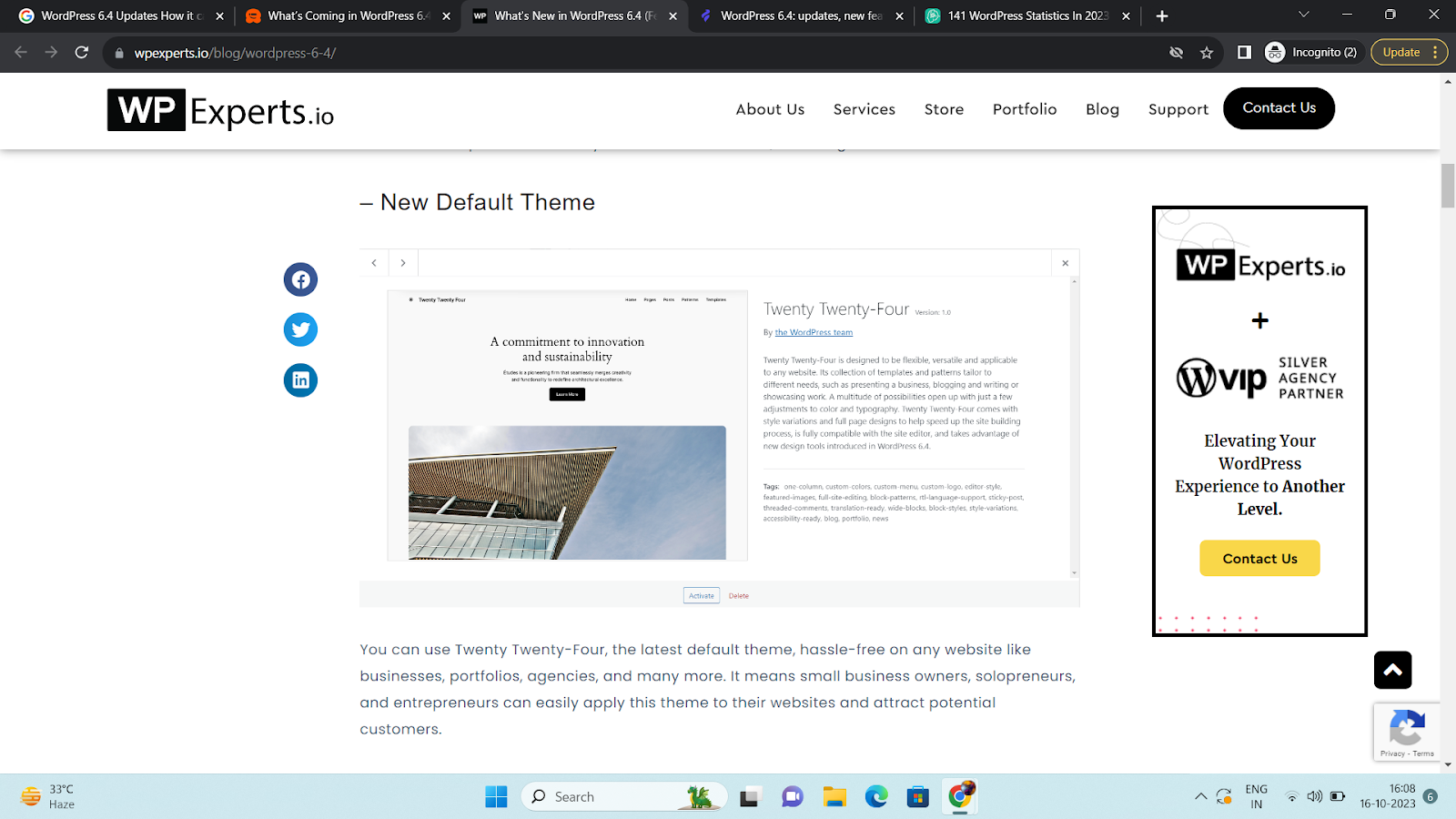
Task: Share article on Twitter
Action: [x=300, y=329]
